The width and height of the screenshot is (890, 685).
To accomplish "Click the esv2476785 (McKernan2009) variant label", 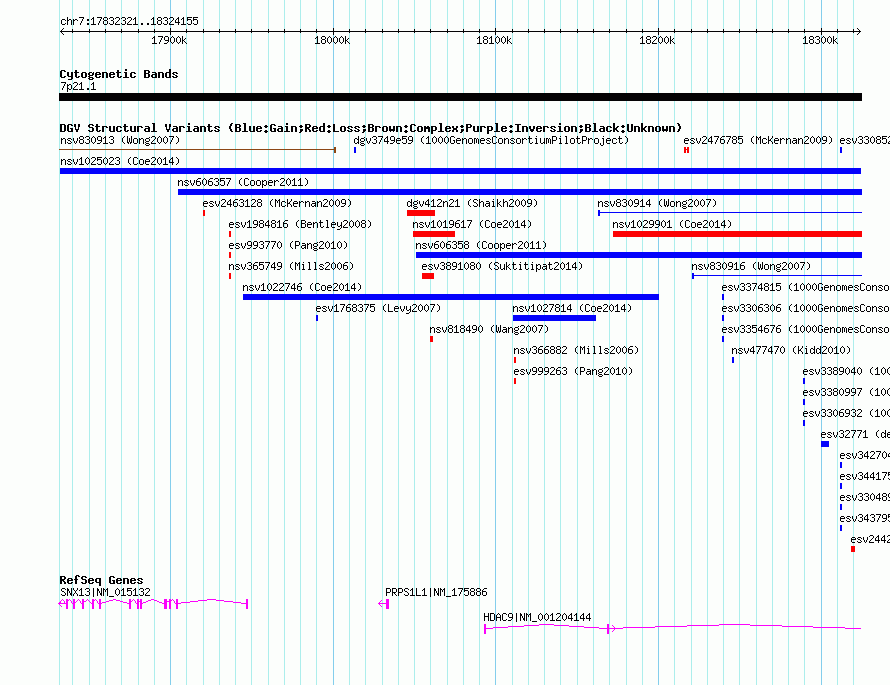I will [x=758, y=140].
